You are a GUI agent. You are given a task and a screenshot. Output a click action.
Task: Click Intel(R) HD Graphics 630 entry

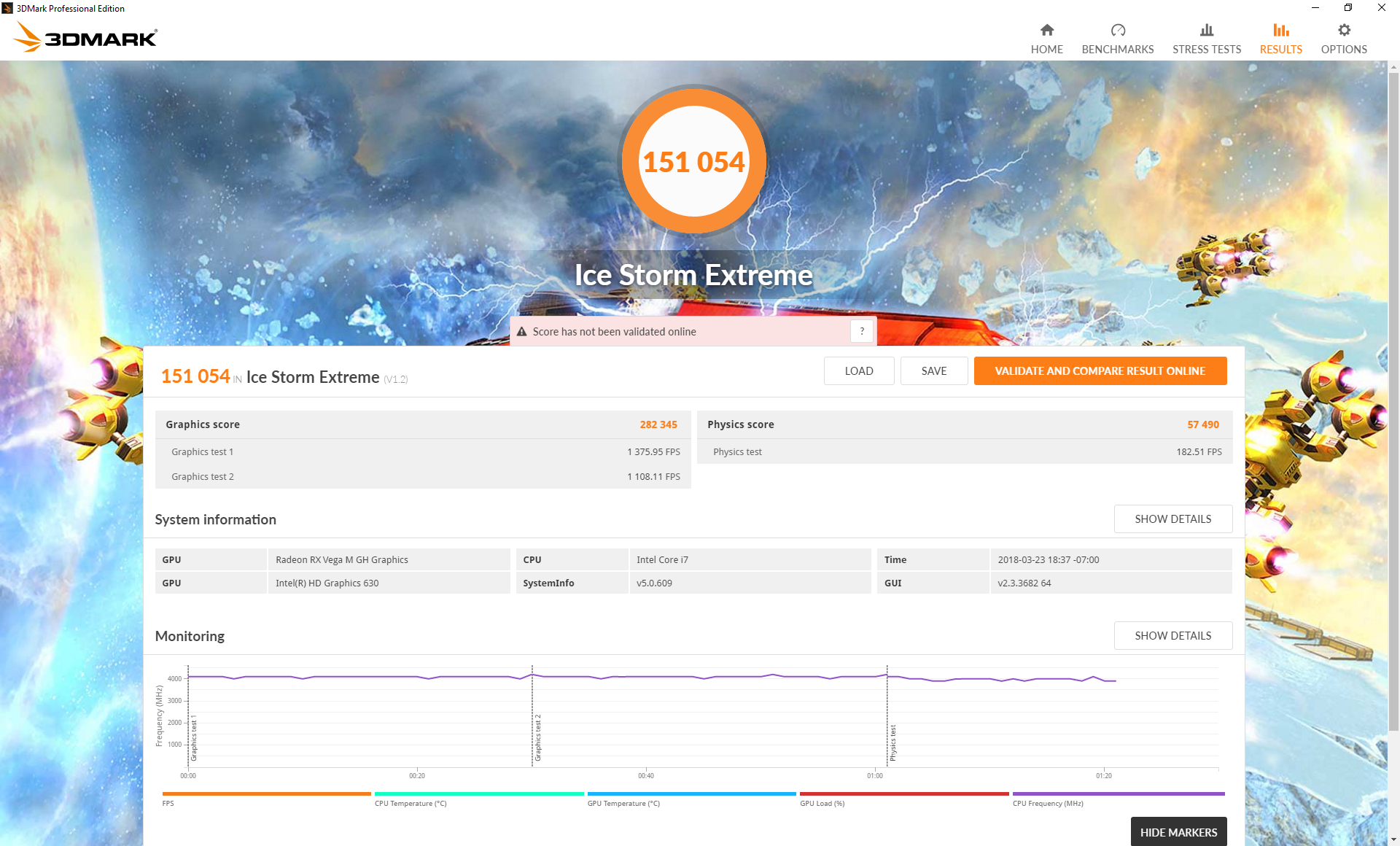tap(327, 583)
